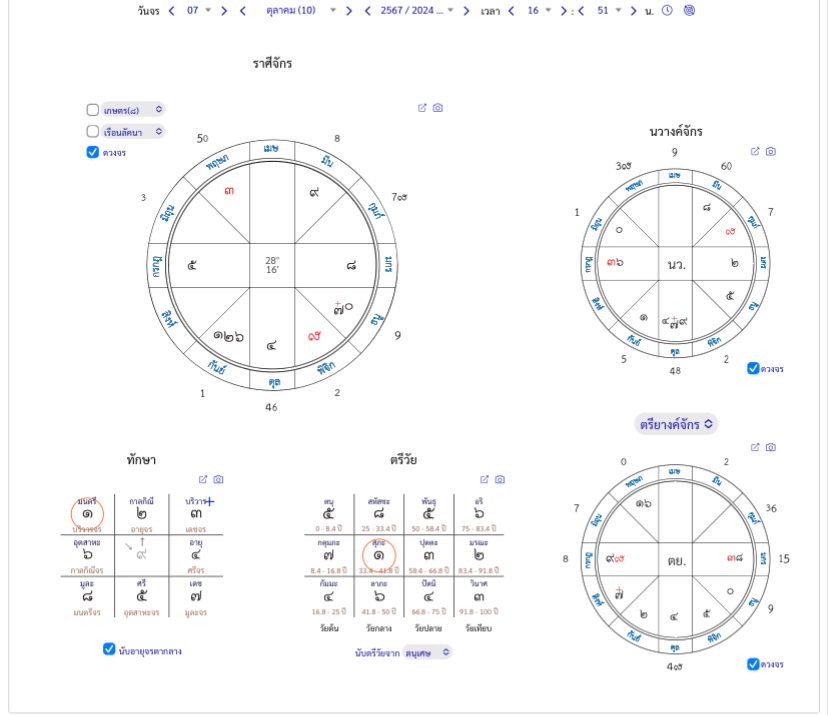Image resolution: width=828 pixels, height=715 pixels.
Task: Decrease minute with arrow before 51
Action: pyautogui.click(x=581, y=11)
